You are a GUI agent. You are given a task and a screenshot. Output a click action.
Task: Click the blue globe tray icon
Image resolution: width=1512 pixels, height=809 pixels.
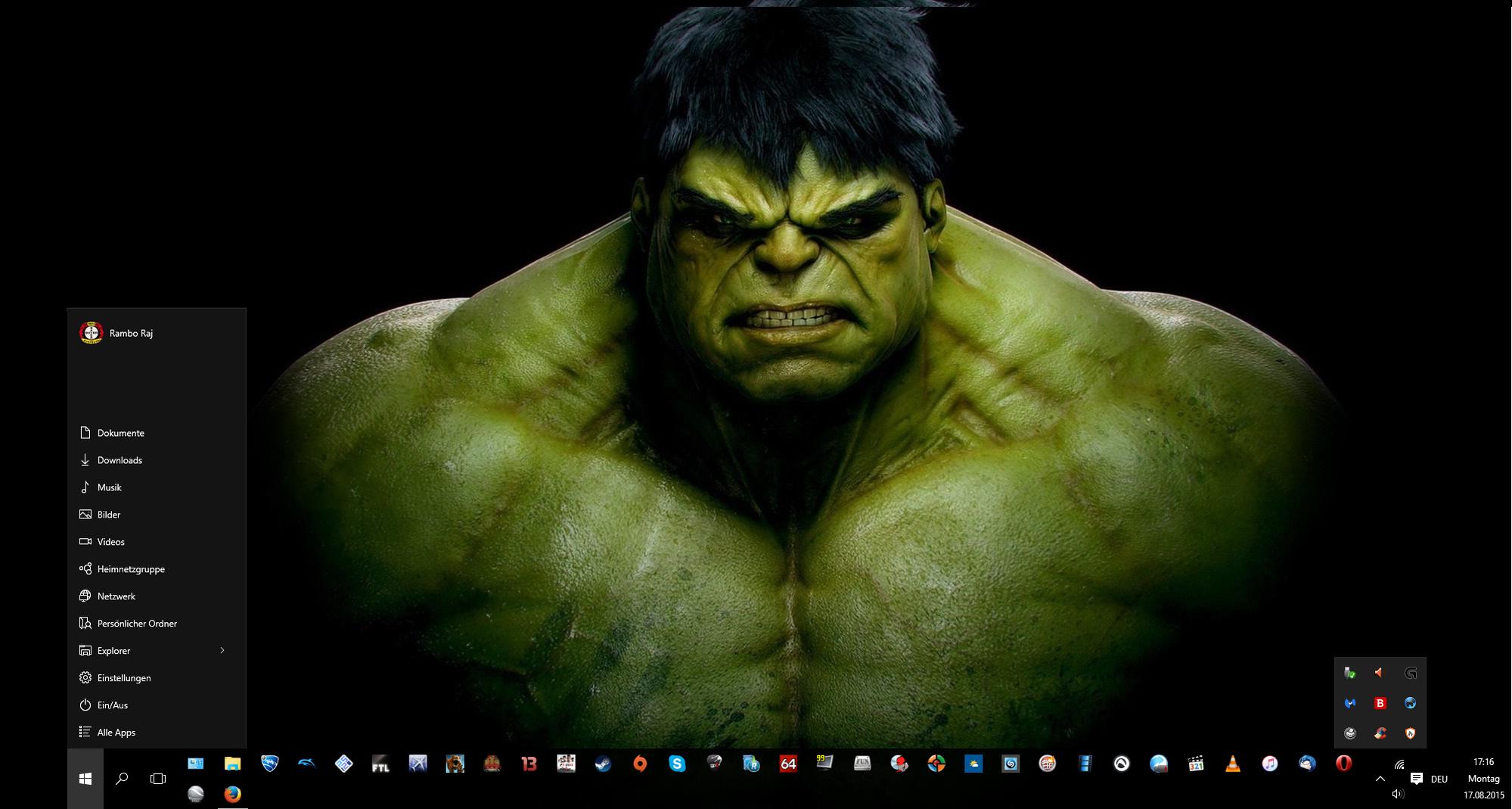pyautogui.click(x=1411, y=703)
